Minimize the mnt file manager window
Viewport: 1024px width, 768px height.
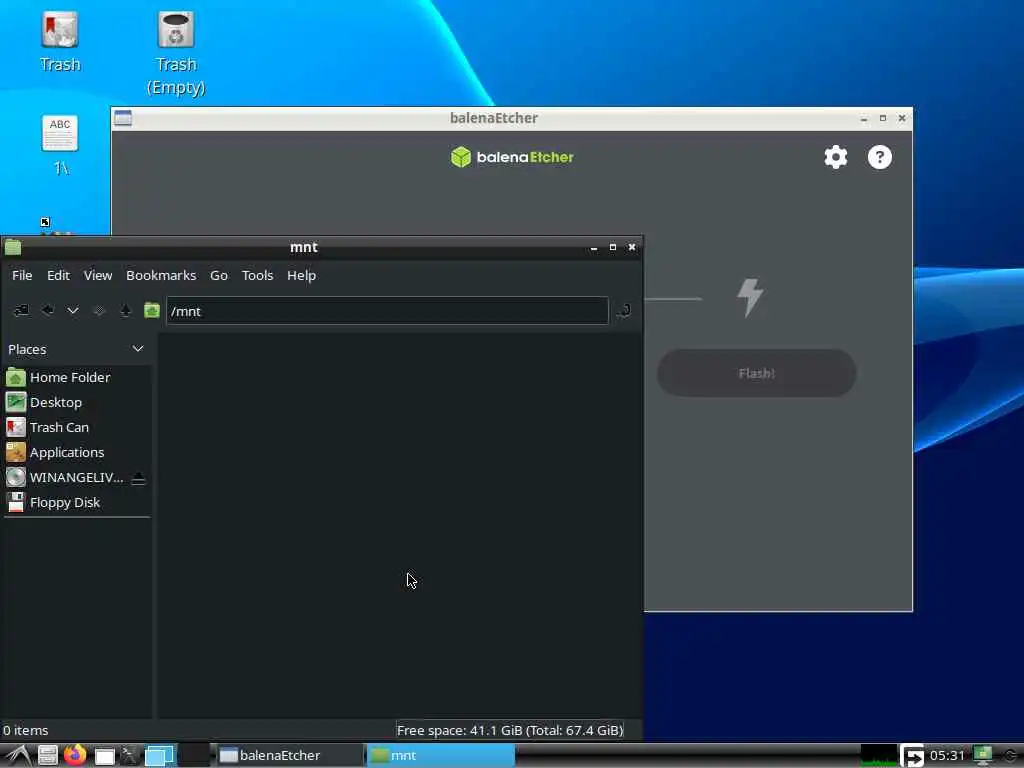[594, 248]
